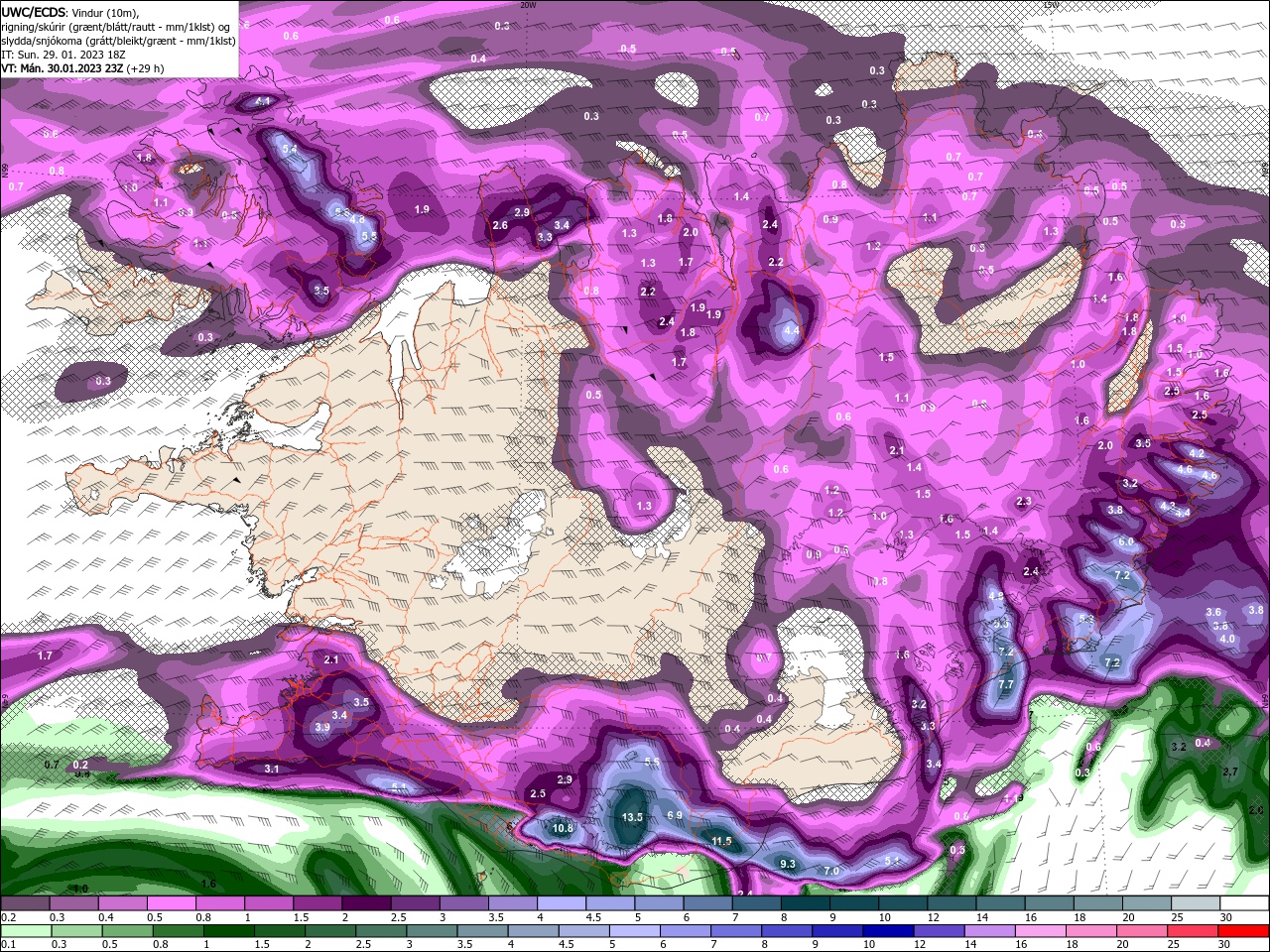The image size is (1270, 952).
Task: Click the 6.9 value beside 13.5
Action: pos(675,815)
